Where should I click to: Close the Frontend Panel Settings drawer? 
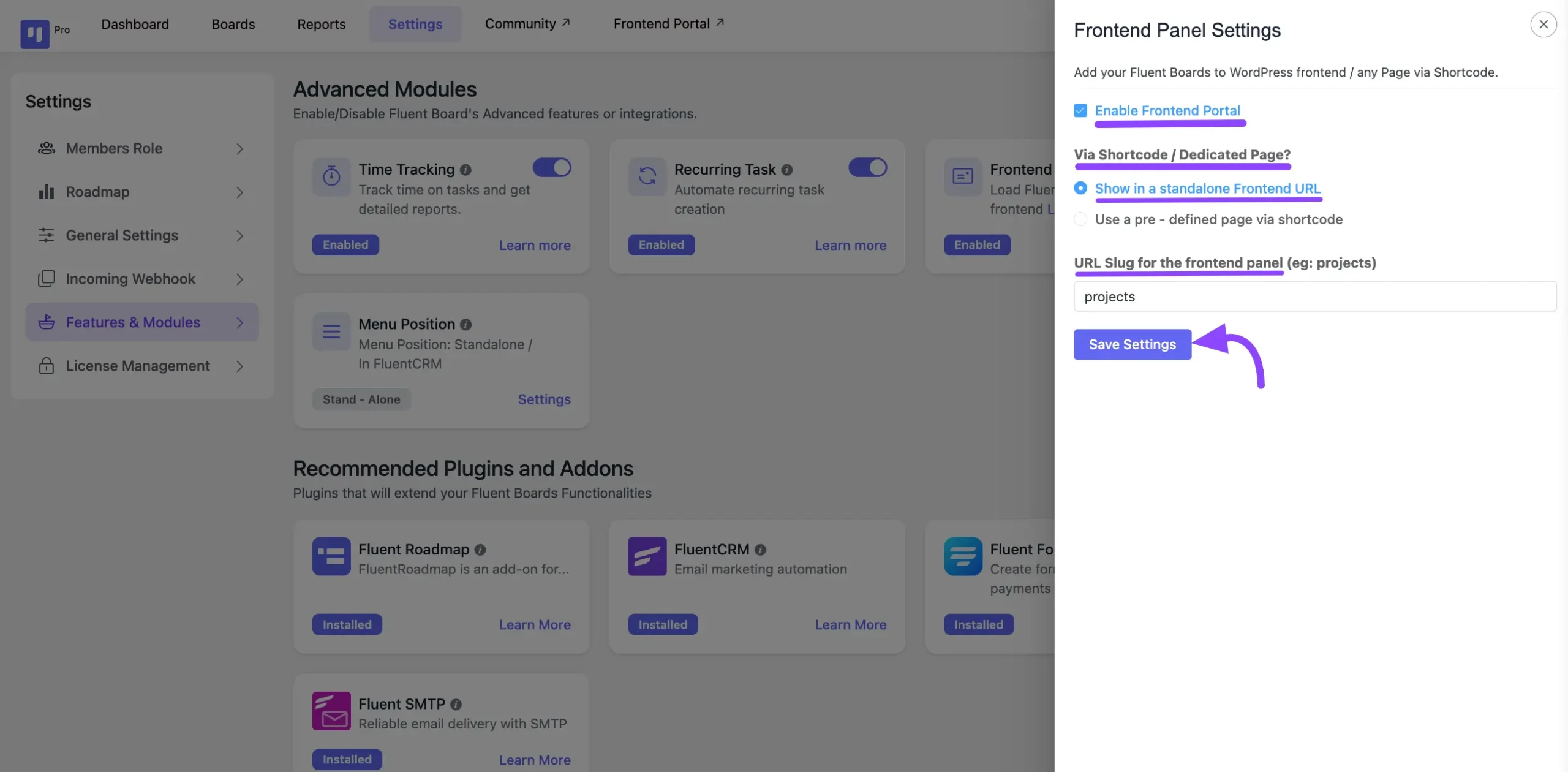(x=1543, y=25)
